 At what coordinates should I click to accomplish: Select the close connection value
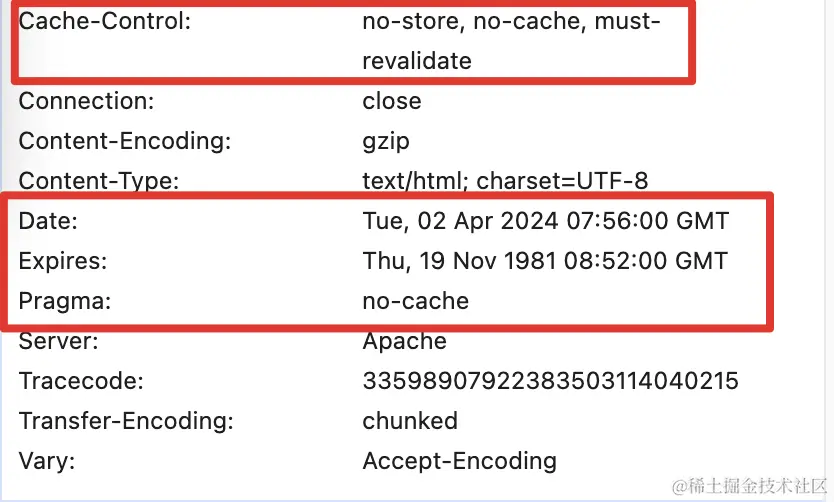point(392,101)
